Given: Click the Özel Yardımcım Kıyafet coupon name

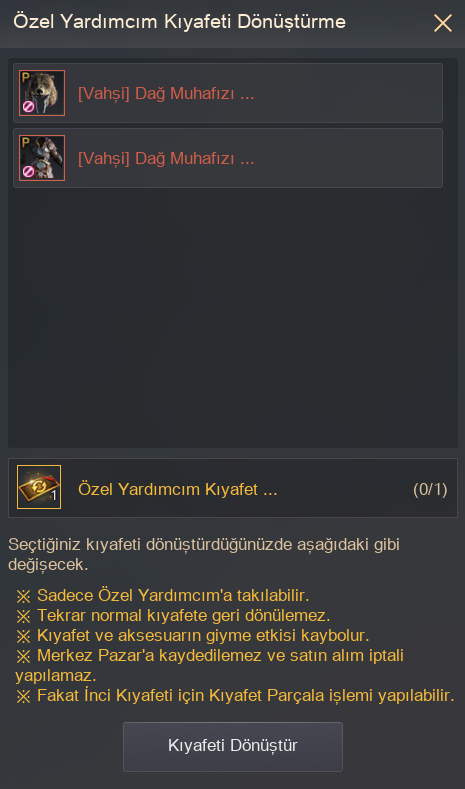Looking at the screenshot, I should [x=178, y=490].
